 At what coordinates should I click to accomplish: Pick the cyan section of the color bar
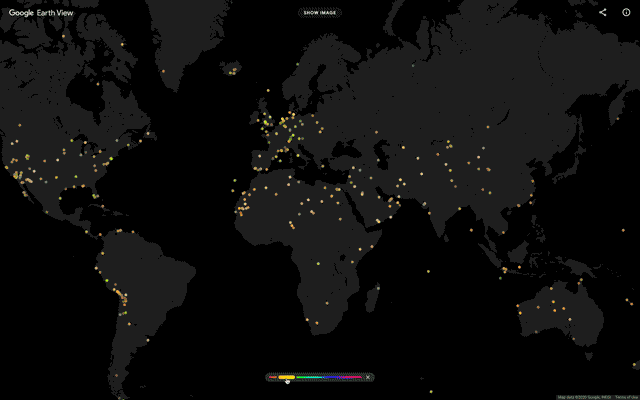[x=320, y=377]
